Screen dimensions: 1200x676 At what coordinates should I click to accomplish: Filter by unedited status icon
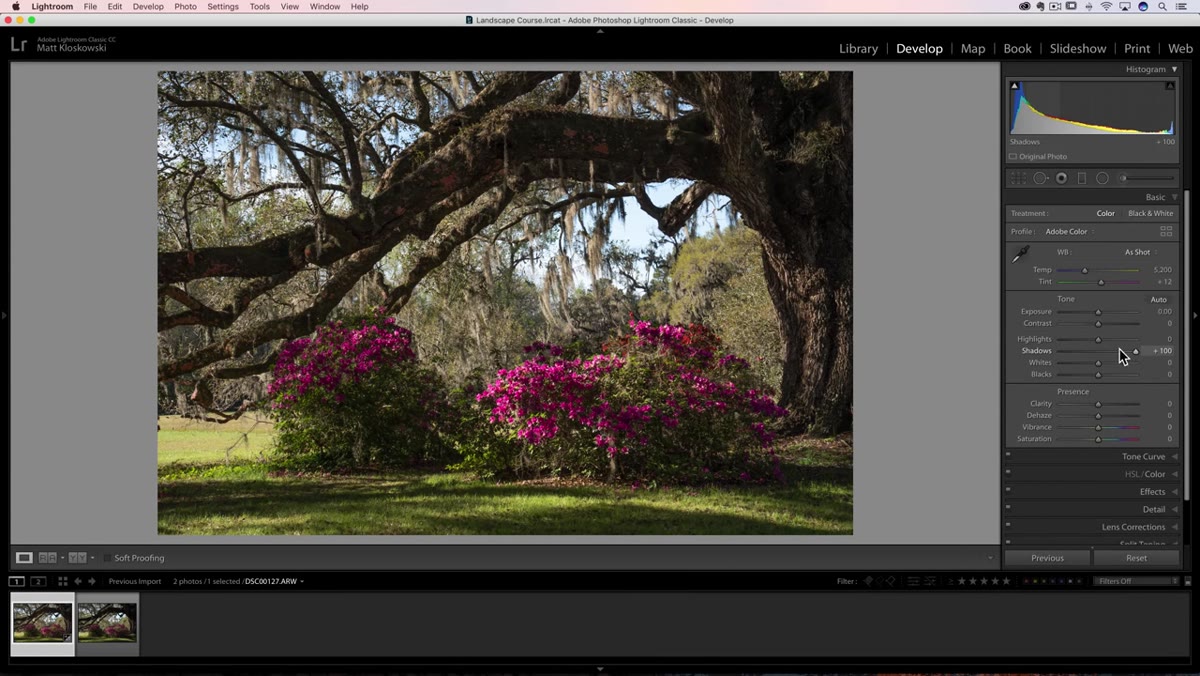pos(930,581)
